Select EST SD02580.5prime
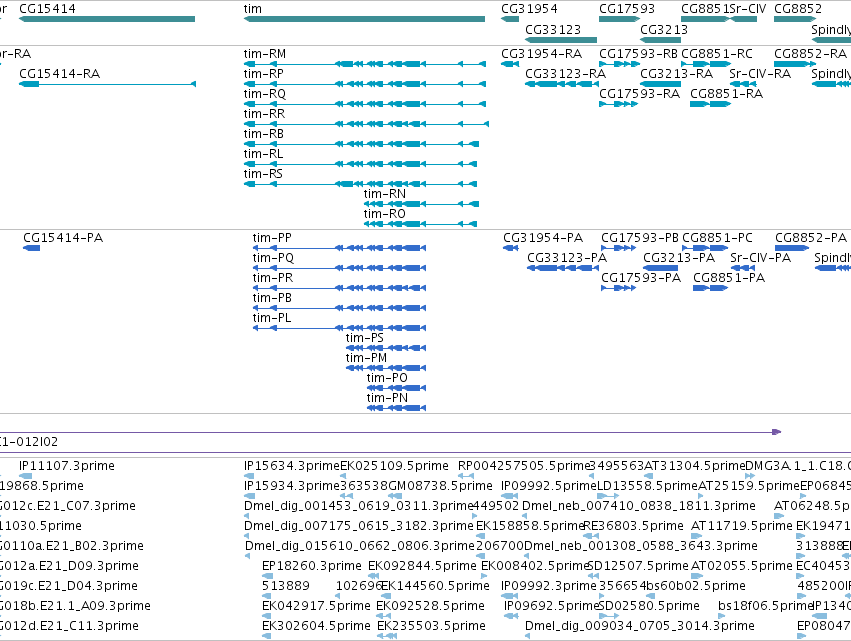 point(608,616)
